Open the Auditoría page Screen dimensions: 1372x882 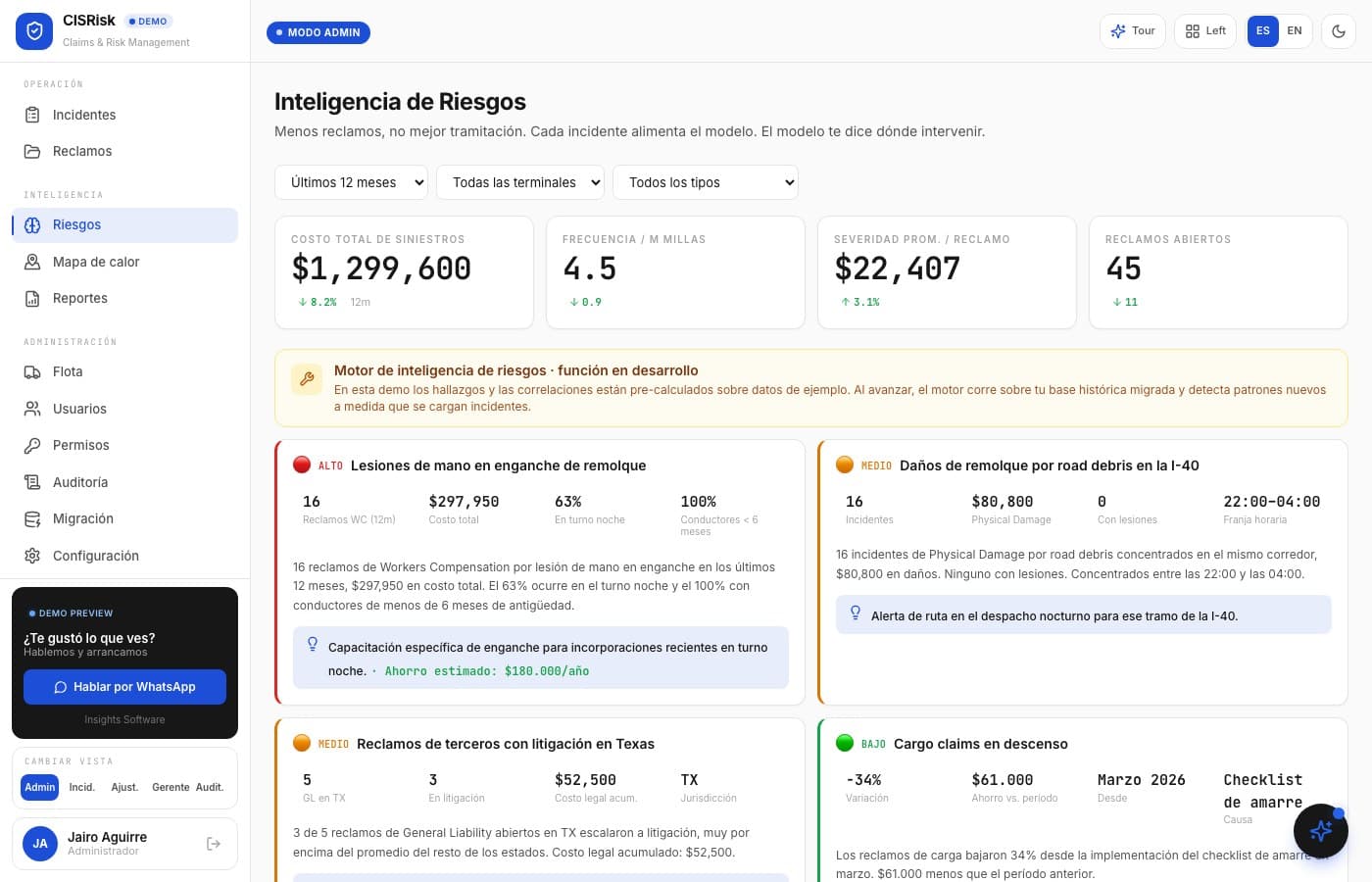point(124,482)
